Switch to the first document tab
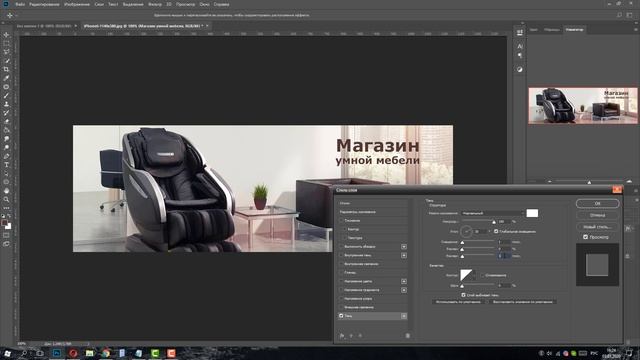640x360 pixels. pyautogui.click(x=46, y=26)
